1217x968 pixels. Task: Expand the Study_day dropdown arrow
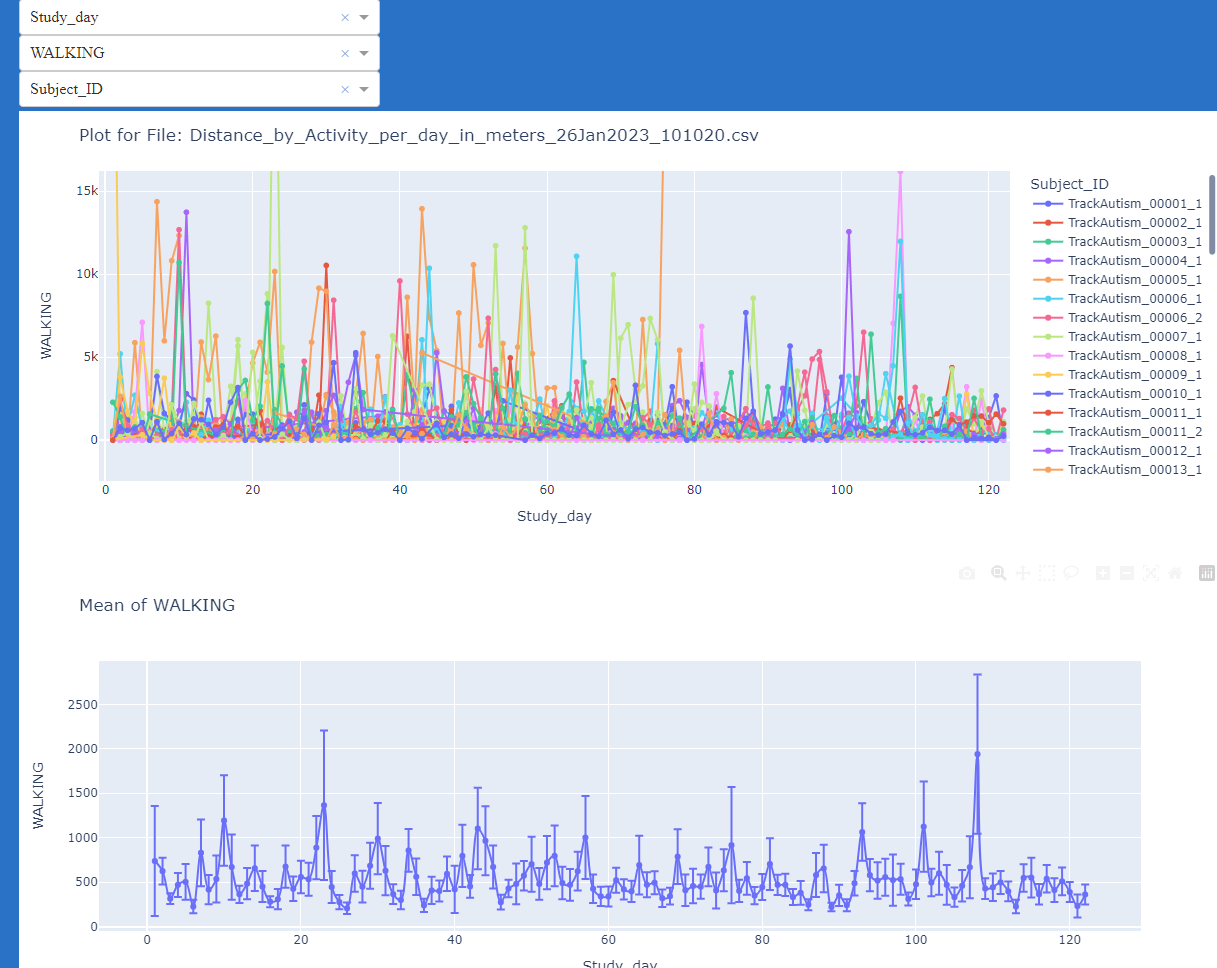(x=364, y=17)
